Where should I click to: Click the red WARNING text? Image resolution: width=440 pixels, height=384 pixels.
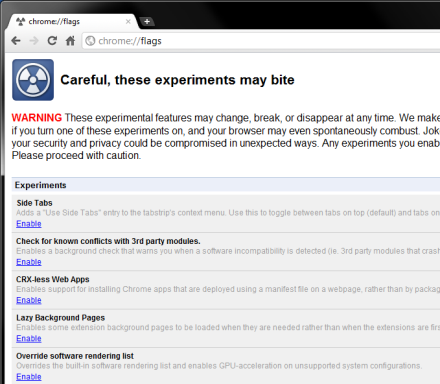(37, 118)
